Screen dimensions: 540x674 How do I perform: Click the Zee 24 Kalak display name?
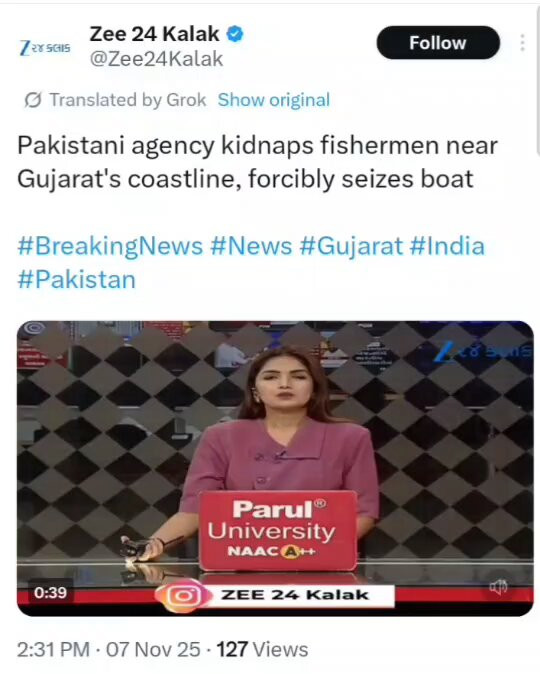(x=155, y=34)
